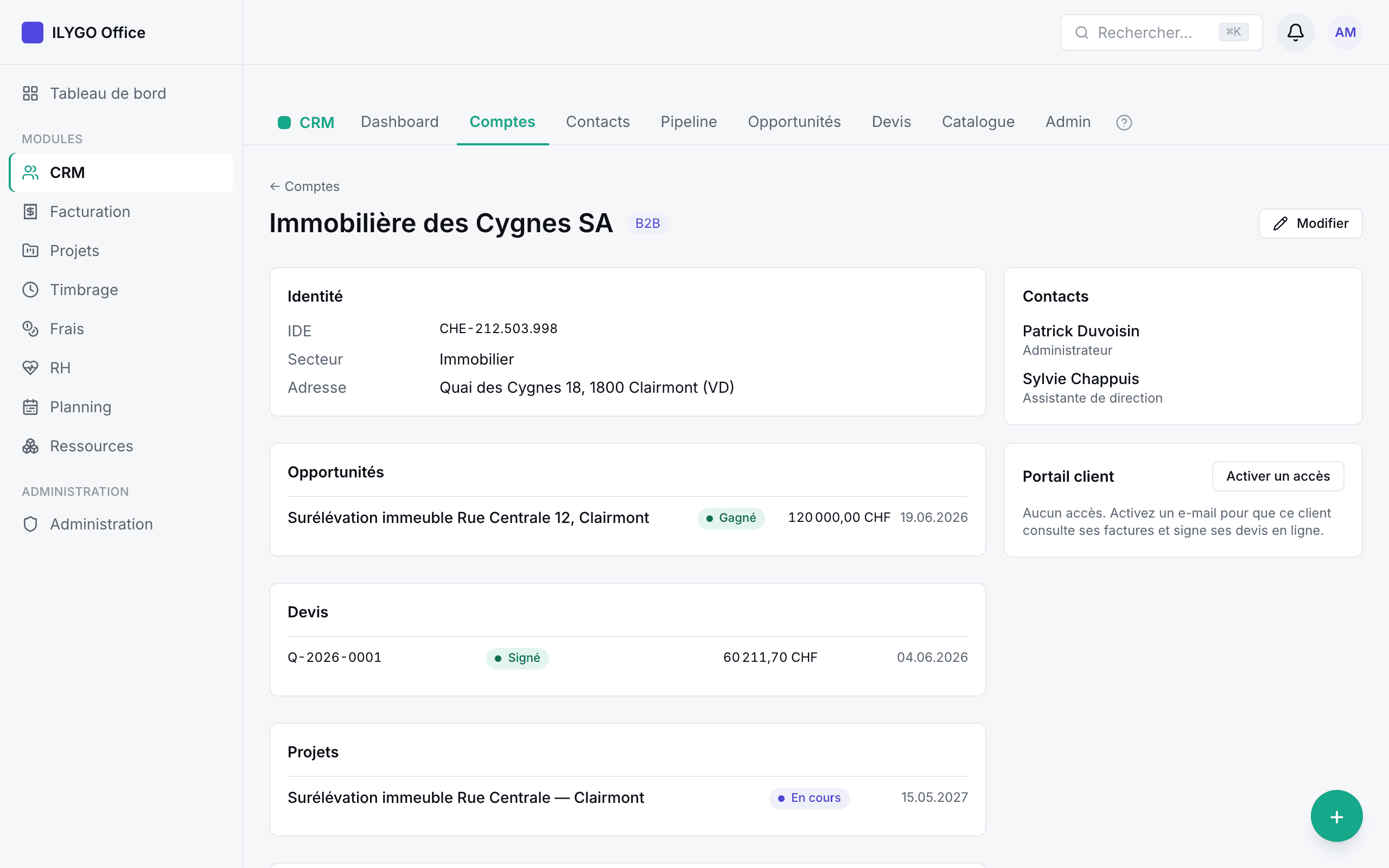Click the date 04.06.2026

(x=932, y=658)
